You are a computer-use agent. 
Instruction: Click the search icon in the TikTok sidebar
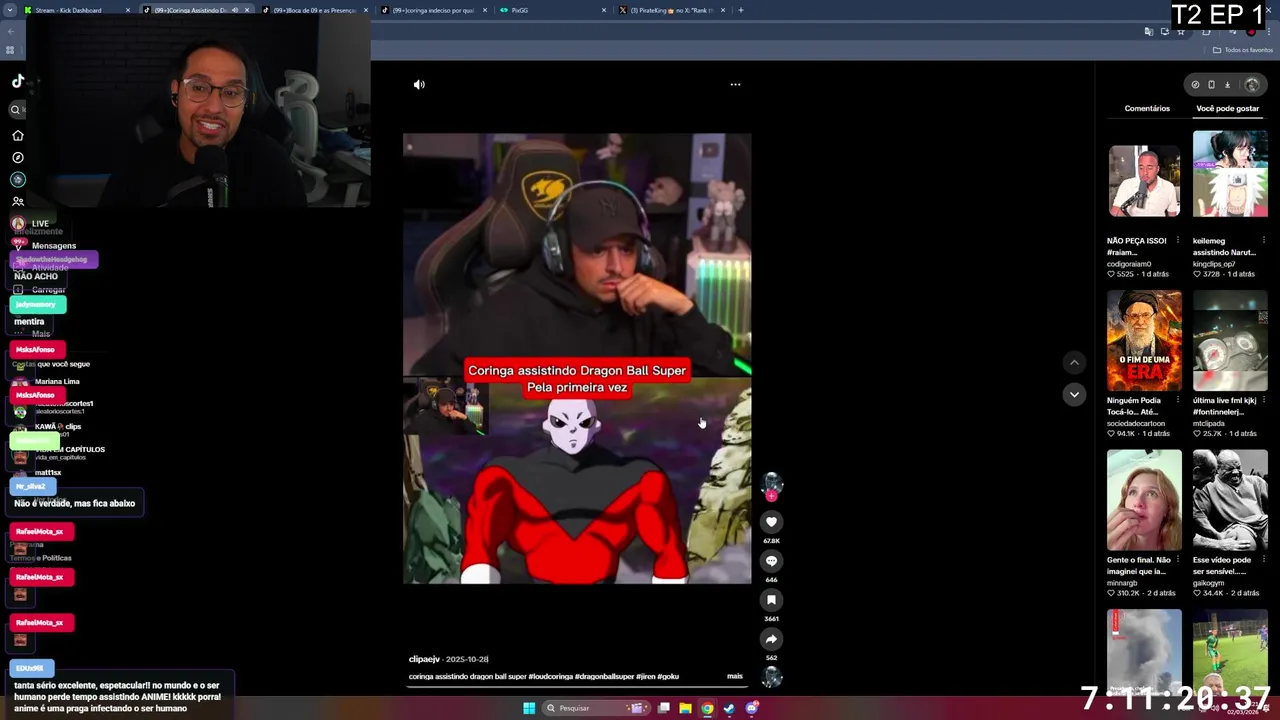[x=16, y=110]
